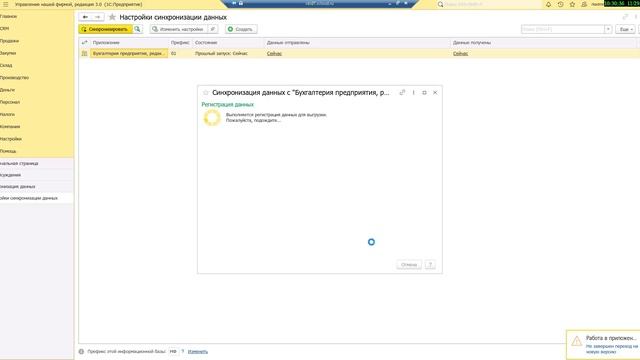Click link icon at top right of page
This screenshot has height=360, width=640.
(625, 17)
